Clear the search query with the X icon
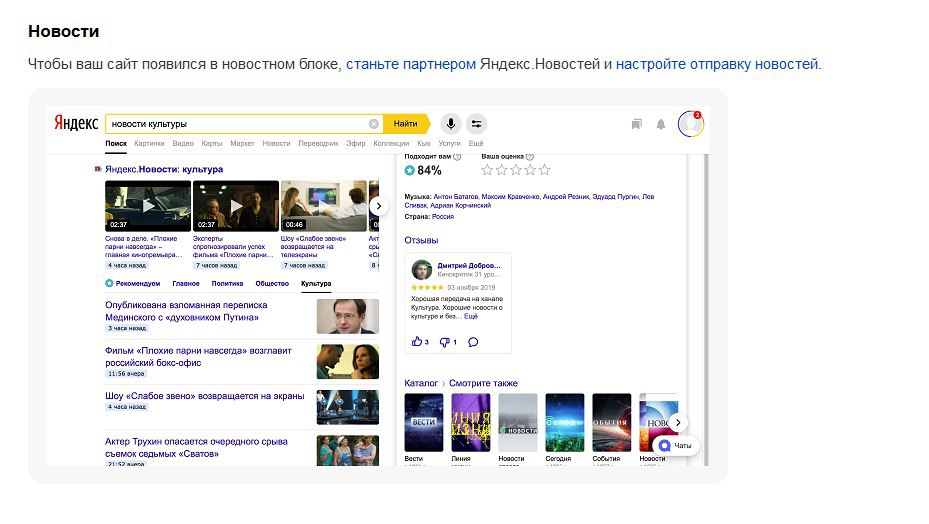 point(374,124)
